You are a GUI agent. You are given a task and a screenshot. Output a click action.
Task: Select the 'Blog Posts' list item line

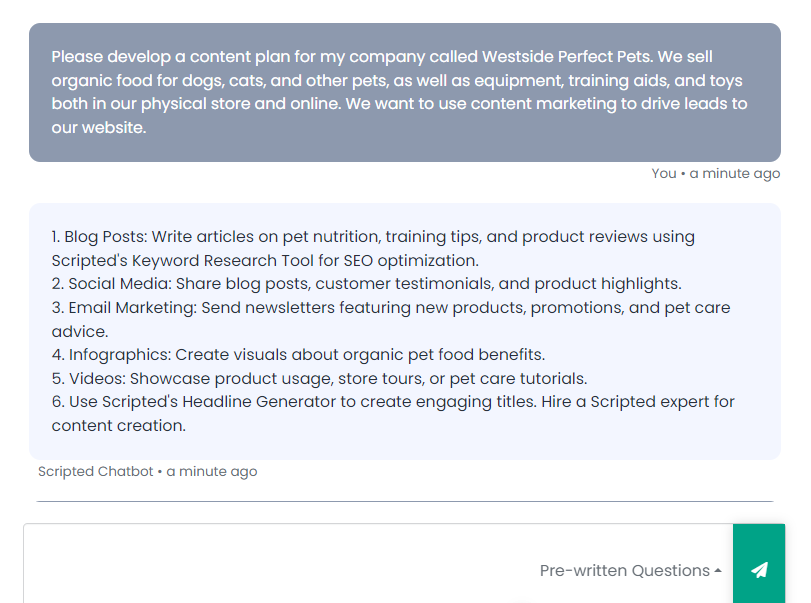pyautogui.click(x=373, y=248)
